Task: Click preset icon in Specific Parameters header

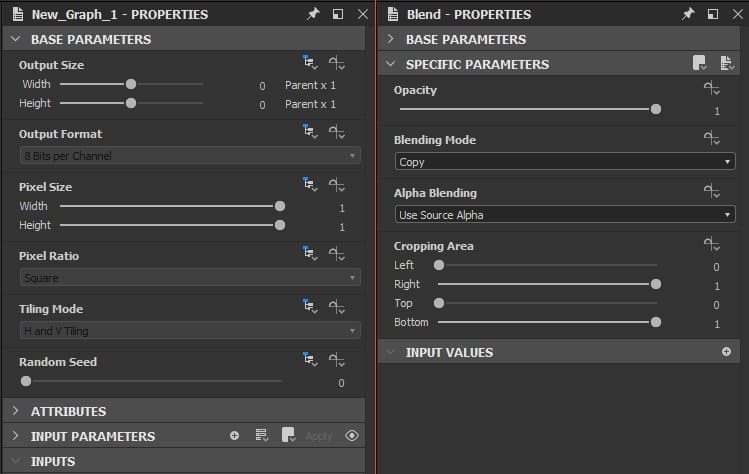Action: point(700,63)
